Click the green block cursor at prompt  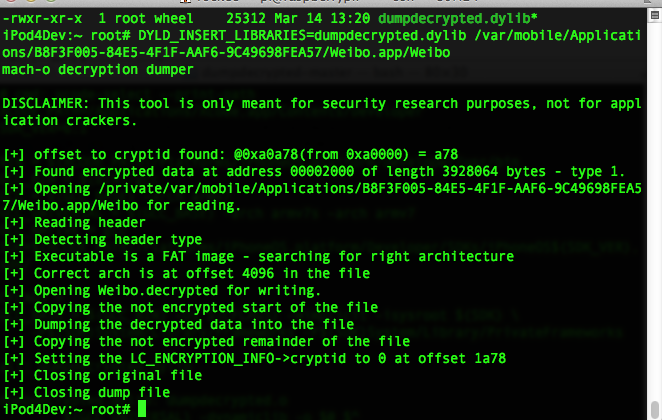coord(142,409)
